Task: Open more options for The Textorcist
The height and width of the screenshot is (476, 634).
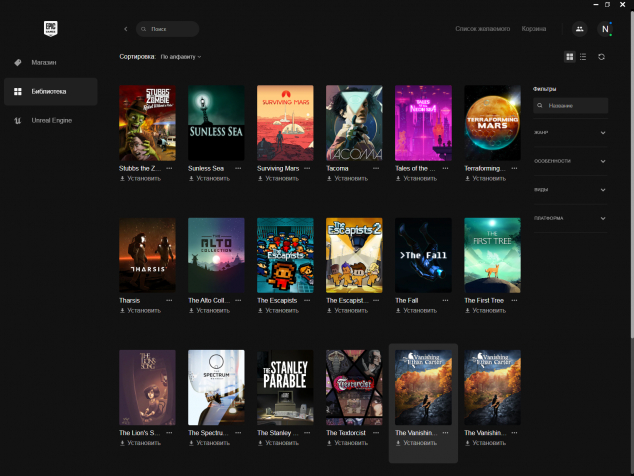Action: [376, 433]
